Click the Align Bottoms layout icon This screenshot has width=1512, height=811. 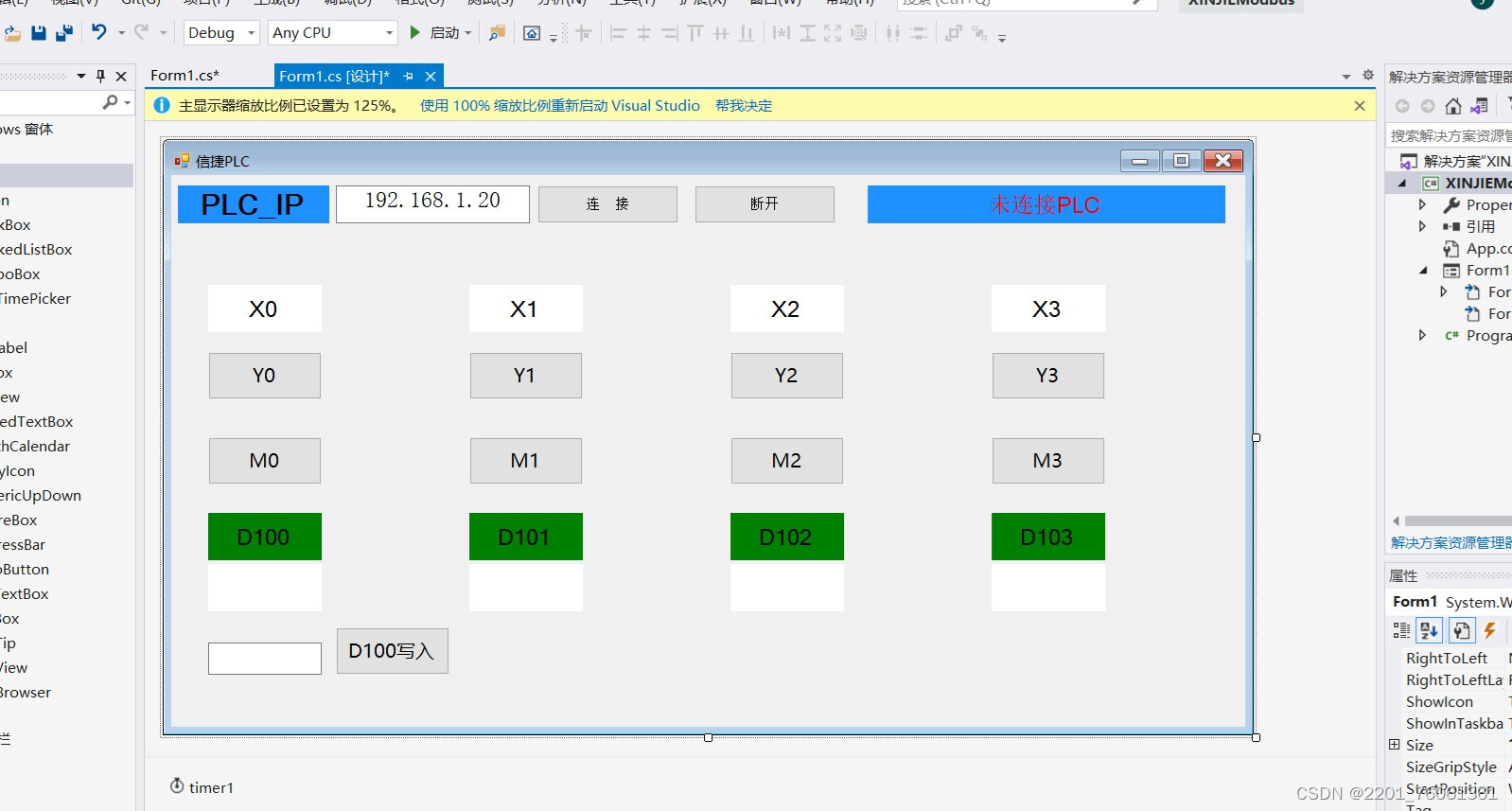747,33
